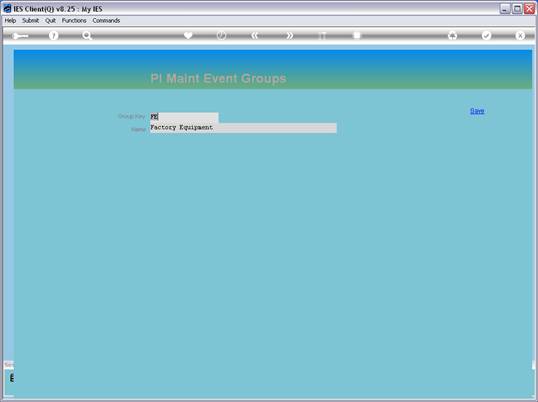
Task: Click the checkmark submit icon
Action: tap(486, 35)
